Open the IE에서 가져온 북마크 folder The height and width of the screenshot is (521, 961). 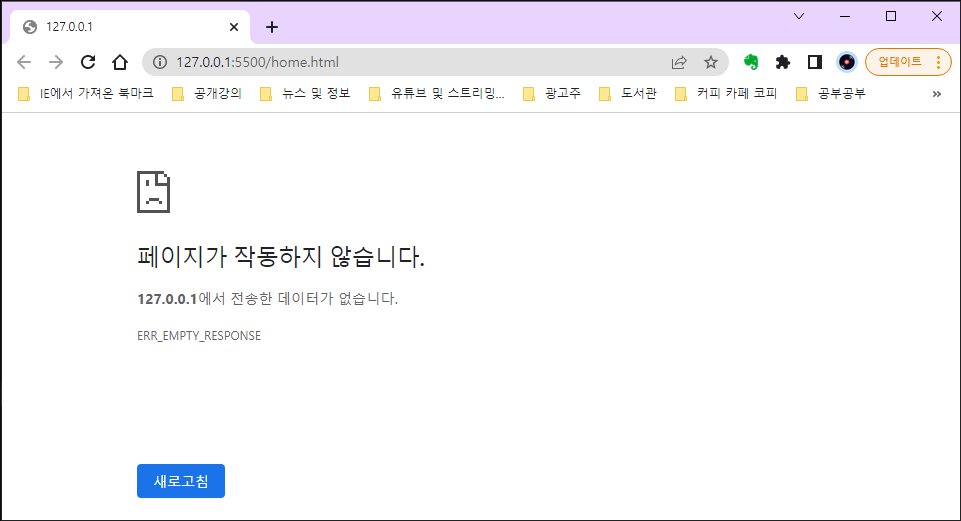85,94
